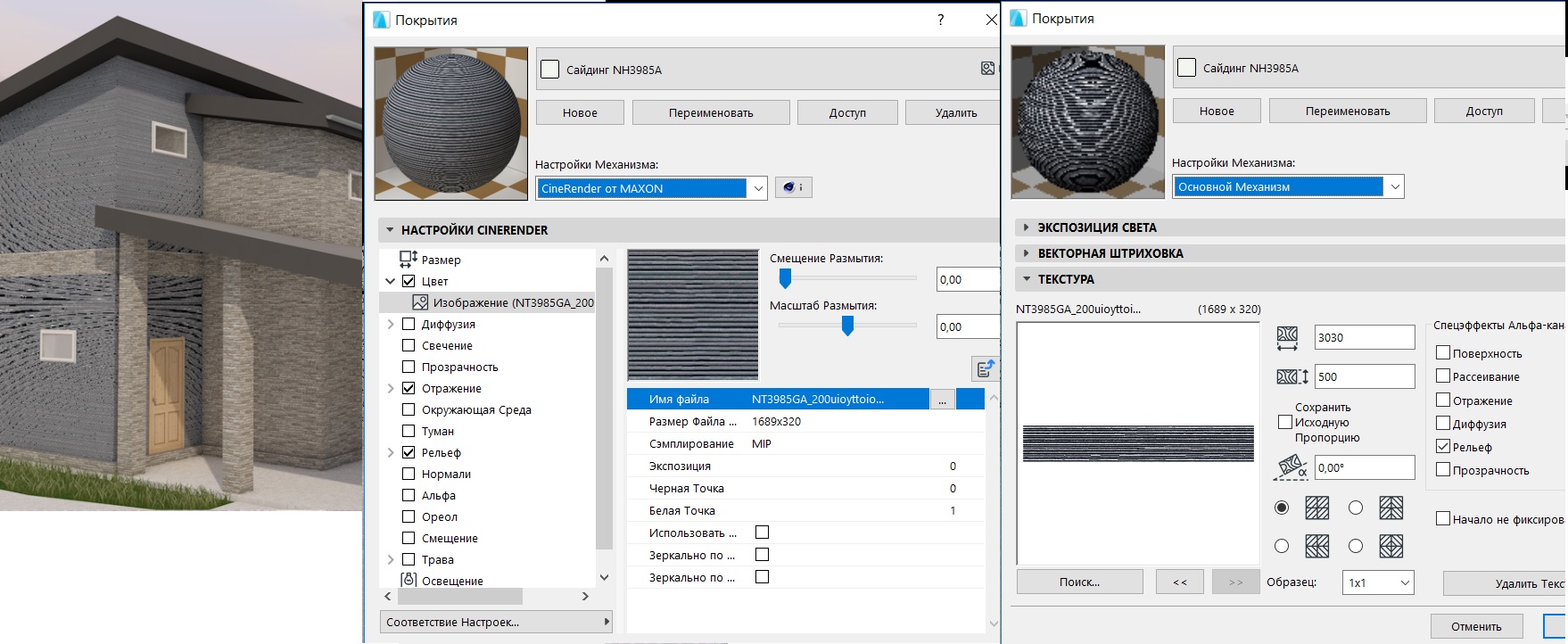Enable Поверхность alpha effect checkbox
This screenshot has width=1568, height=644.
1443,352
